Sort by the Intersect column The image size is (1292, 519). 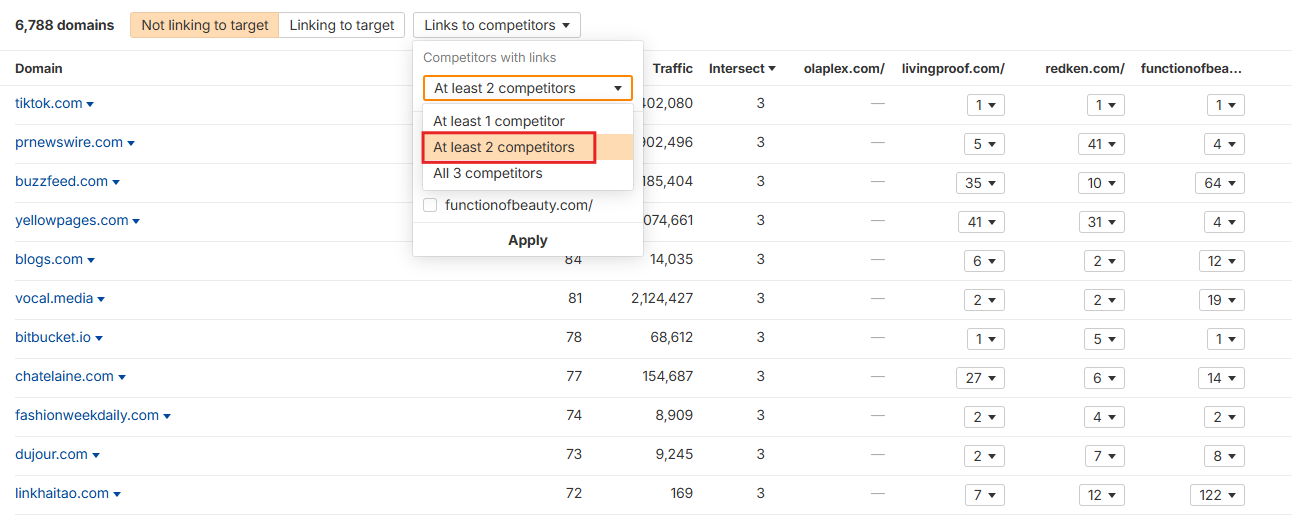[x=742, y=68]
